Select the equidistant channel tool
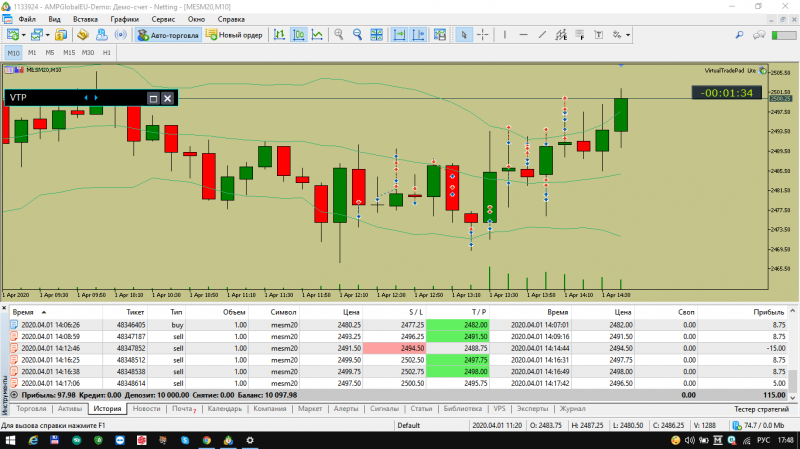Screen dimensions: 800x449 pyautogui.click(x=561, y=35)
